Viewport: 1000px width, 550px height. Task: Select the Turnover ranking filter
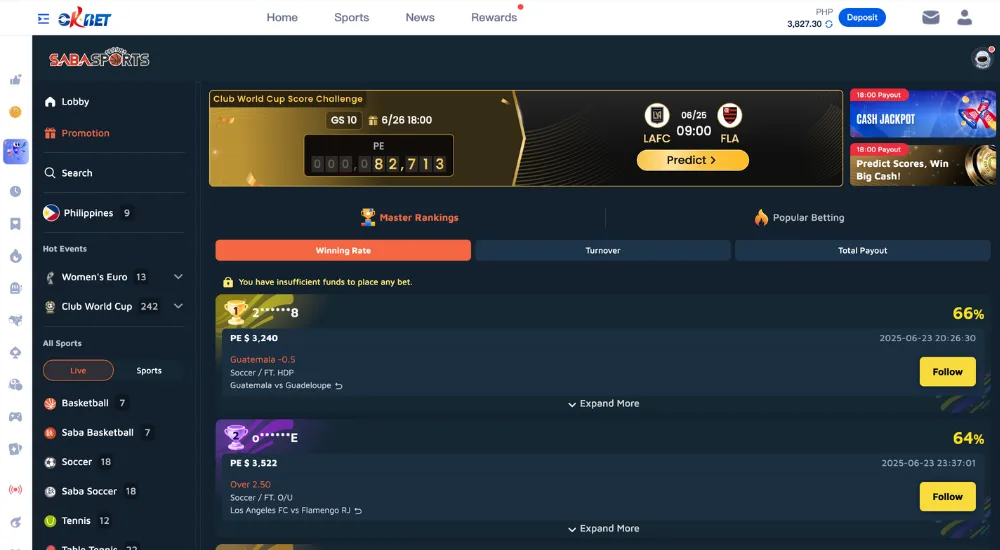[603, 251]
